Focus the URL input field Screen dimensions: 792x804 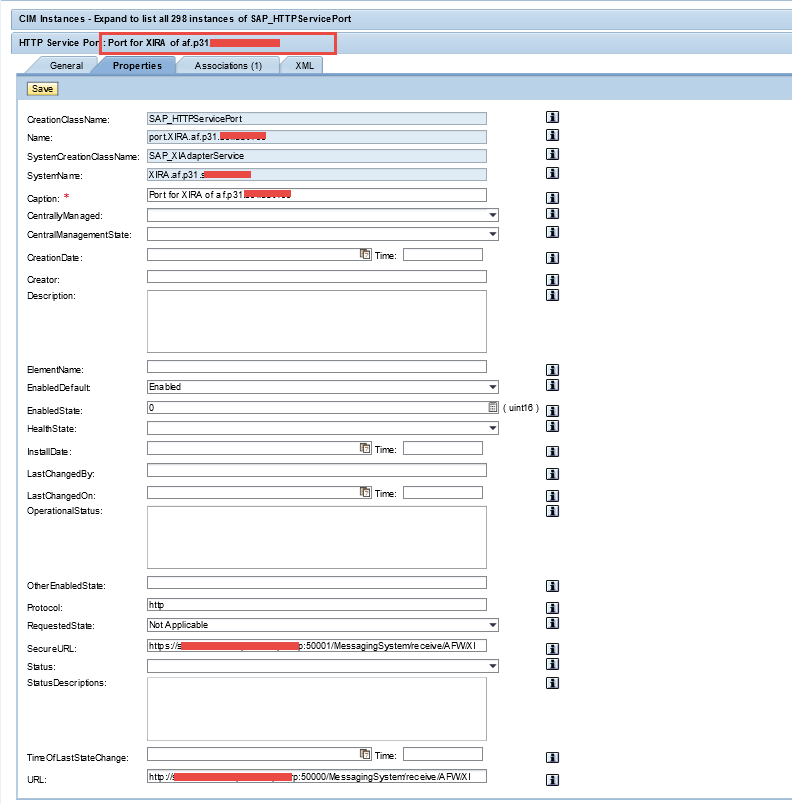(x=317, y=776)
